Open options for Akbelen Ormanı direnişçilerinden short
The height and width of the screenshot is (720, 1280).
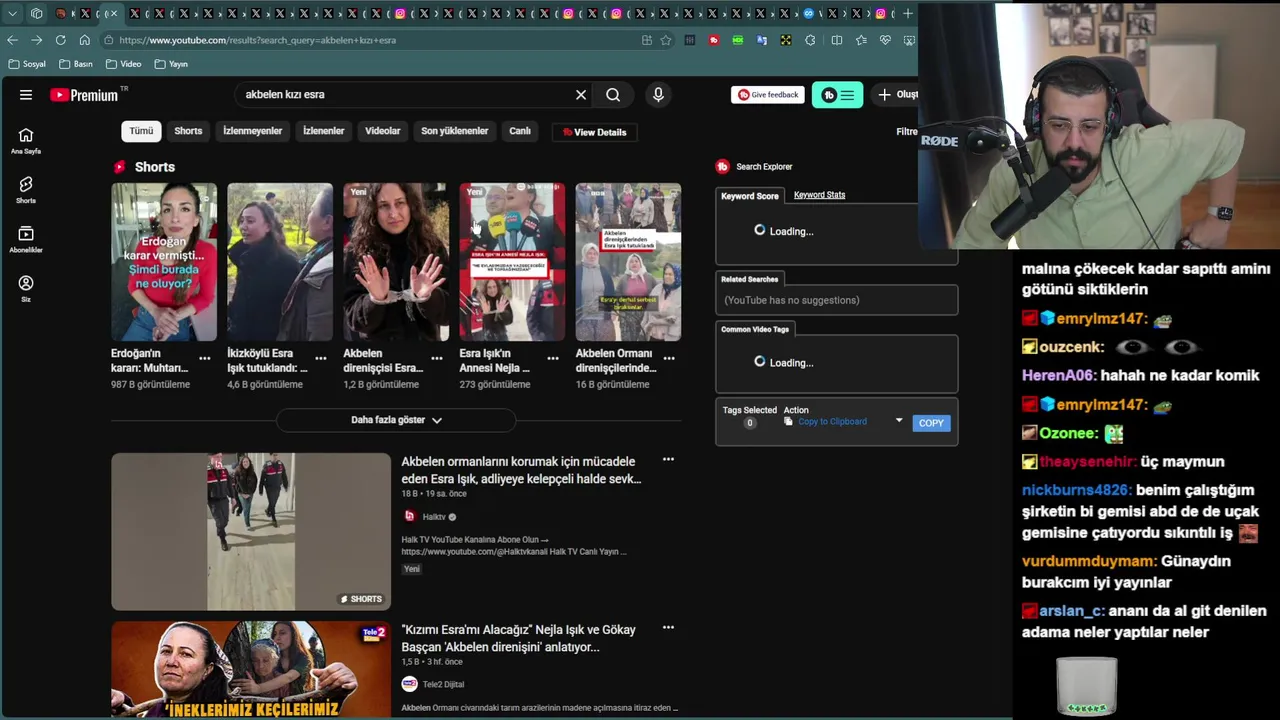click(669, 358)
